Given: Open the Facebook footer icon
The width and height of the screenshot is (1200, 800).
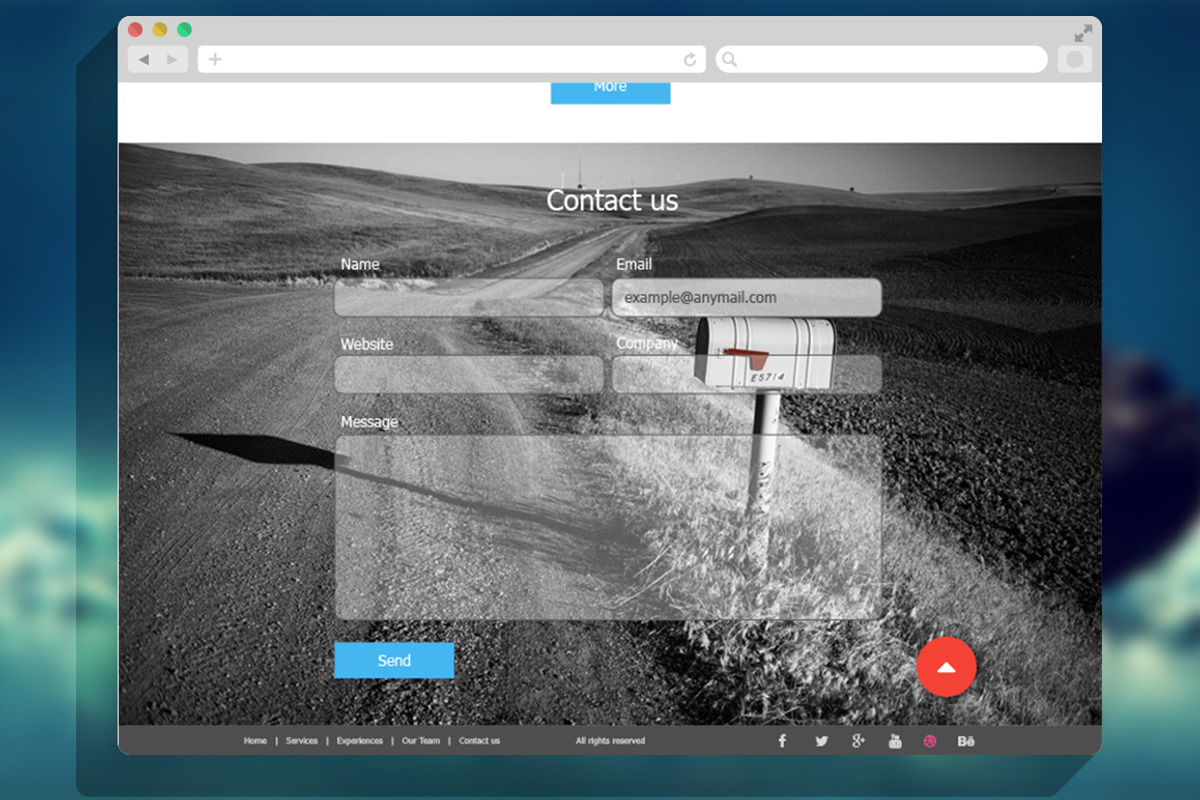Looking at the screenshot, I should [782, 741].
